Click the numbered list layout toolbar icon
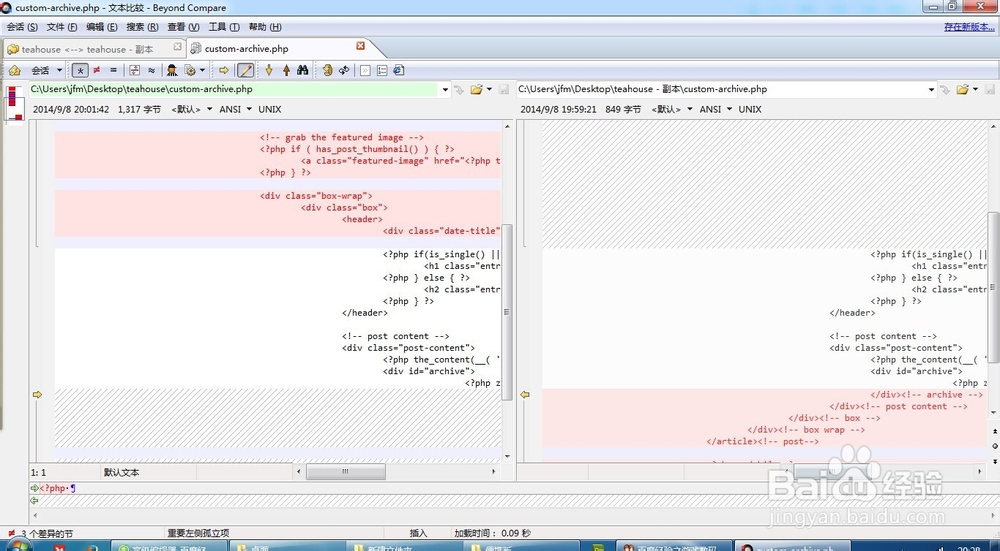 pos(382,70)
